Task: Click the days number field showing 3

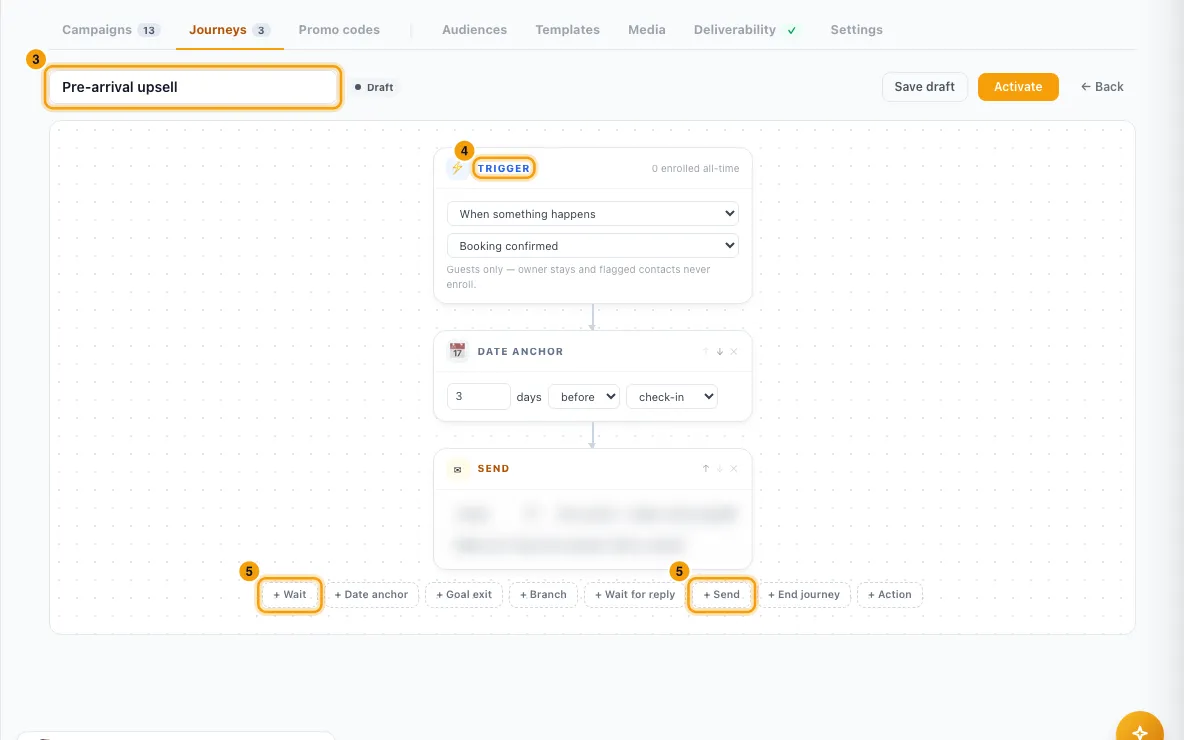Action: coord(479,396)
